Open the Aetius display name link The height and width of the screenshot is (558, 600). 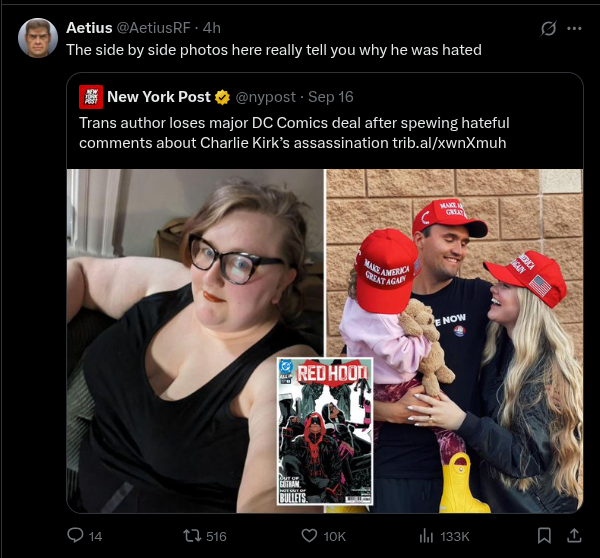pos(89,28)
